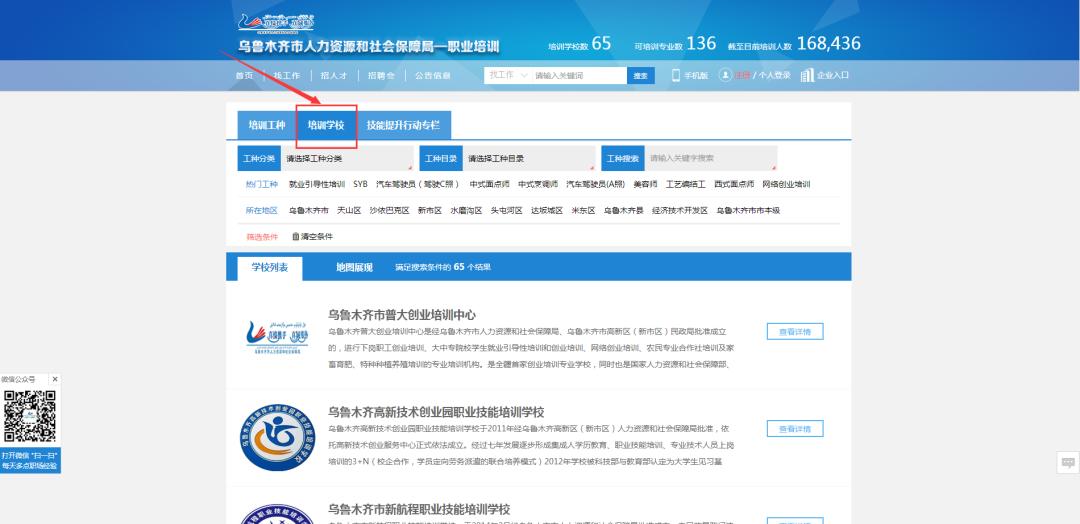1080x524 pixels.
Task: Open the 请选择工种目录 dropdown
Action: click(529, 158)
